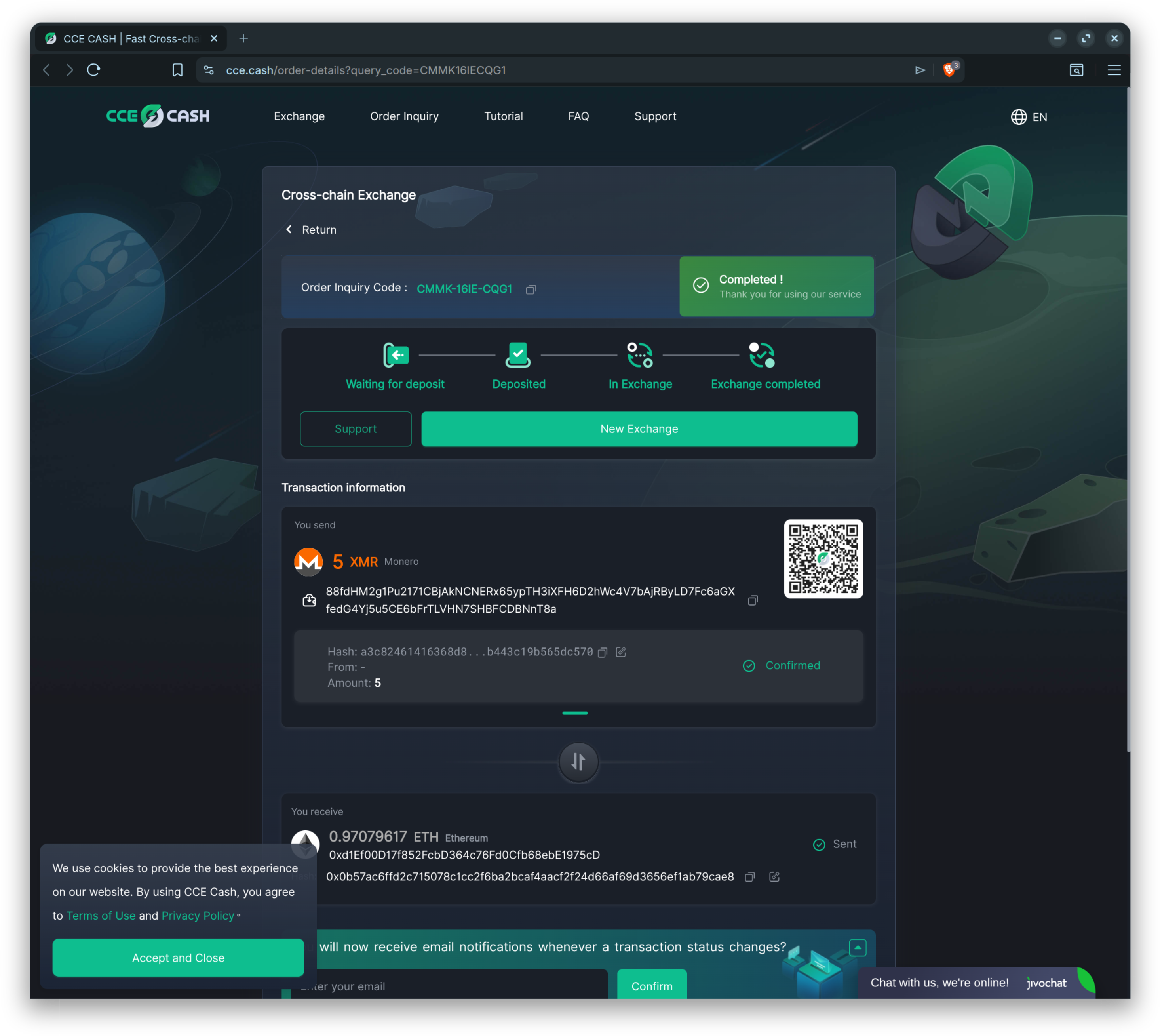Copy the XMR transaction hash
This screenshot has height=1036, width=1160.
[x=603, y=652]
